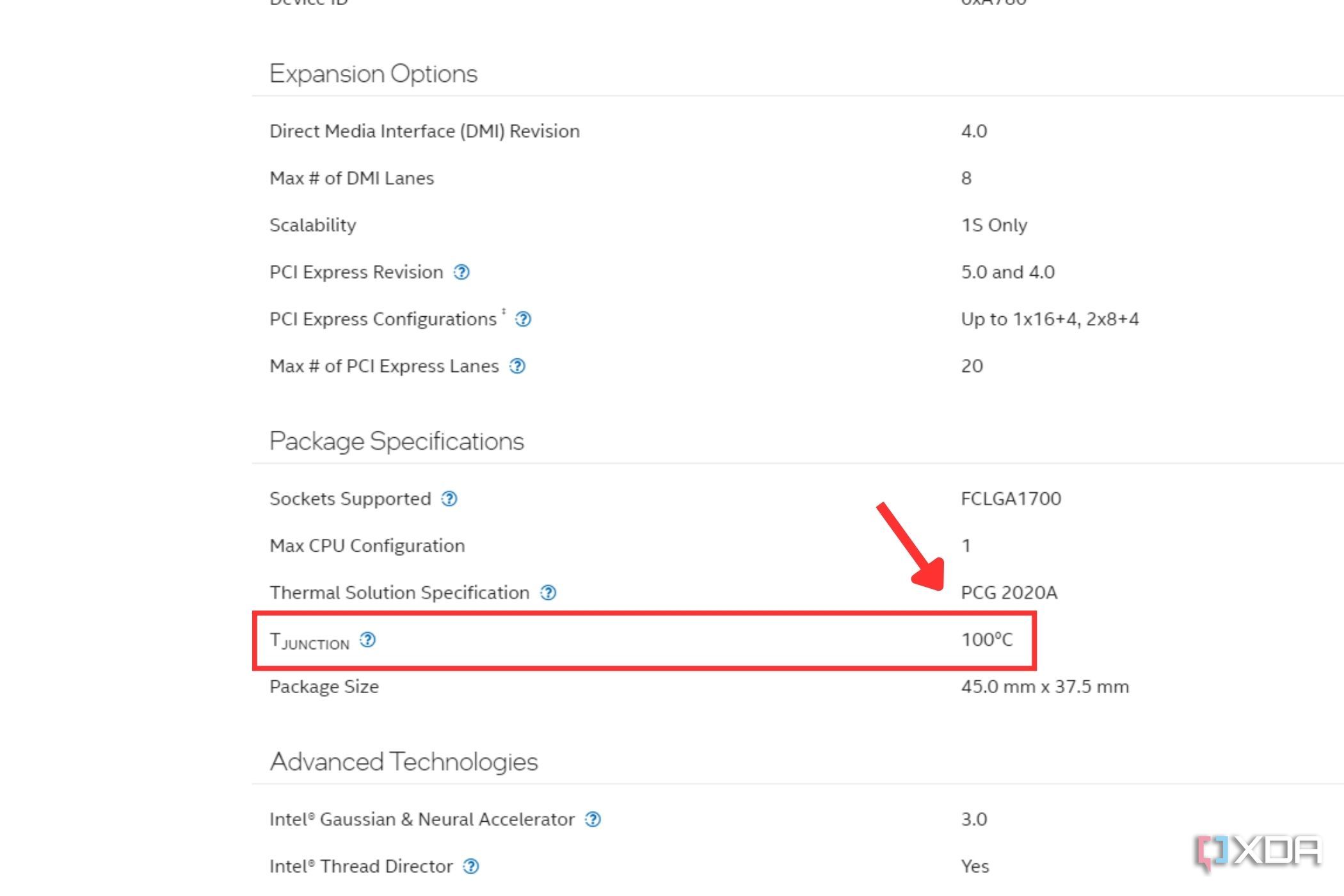The height and width of the screenshot is (896, 1344).
Task: Expand the Advanced Technologies section
Action: click(x=404, y=761)
